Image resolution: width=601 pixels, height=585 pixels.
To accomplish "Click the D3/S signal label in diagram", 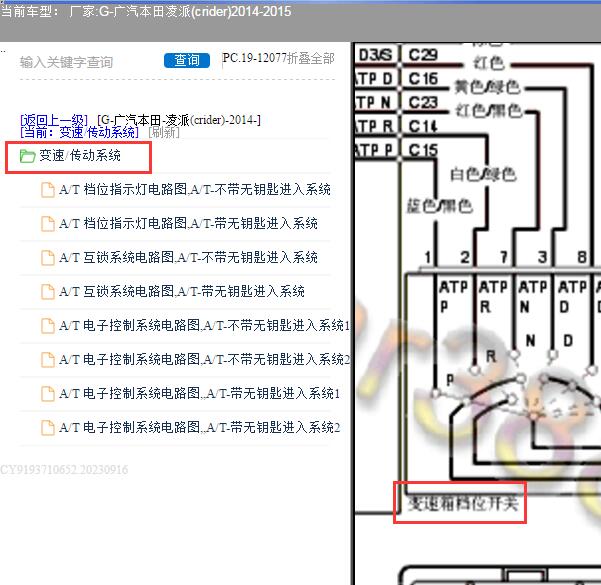I will click(x=376, y=55).
